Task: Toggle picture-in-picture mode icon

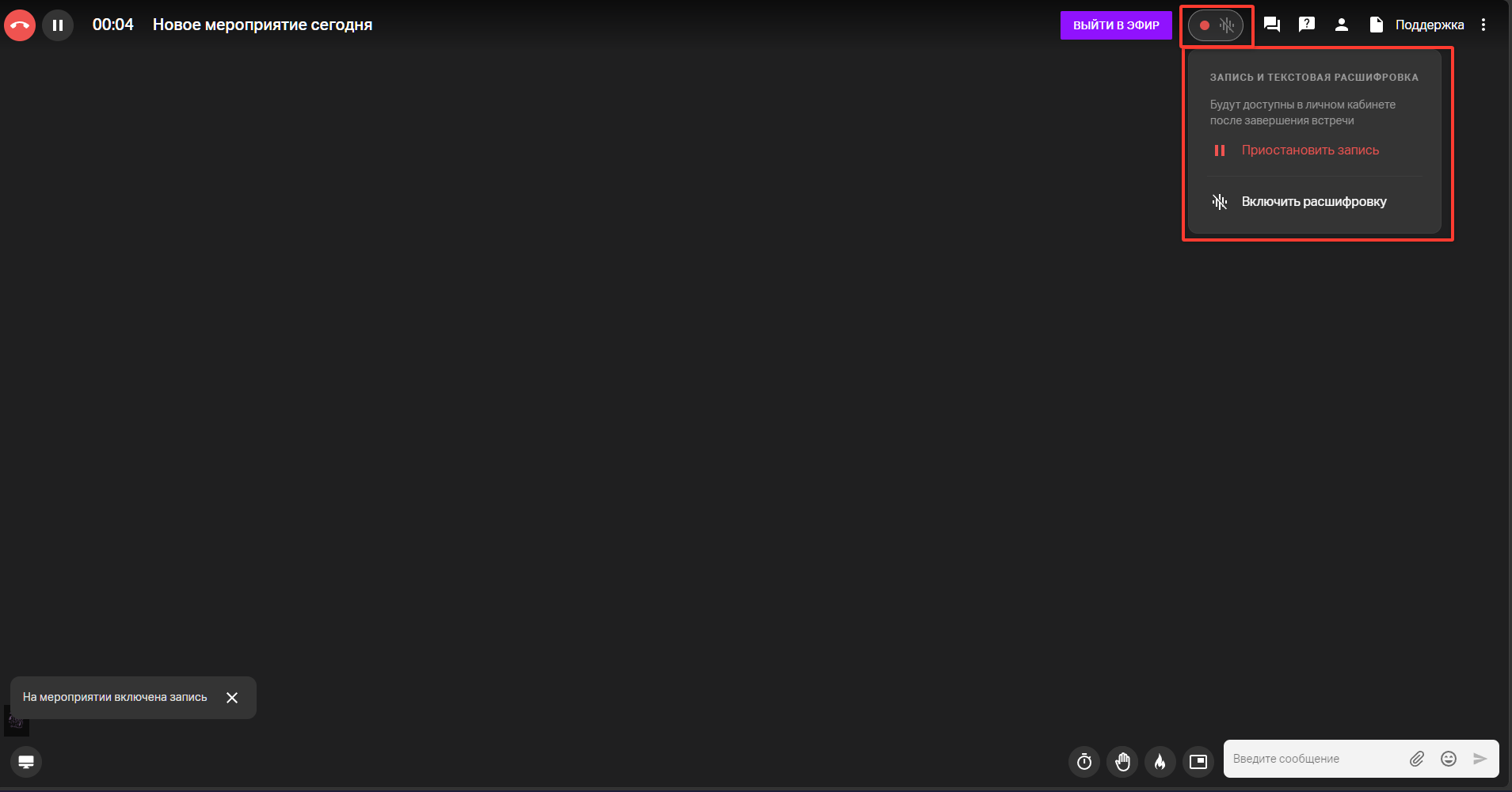Action: (1198, 762)
